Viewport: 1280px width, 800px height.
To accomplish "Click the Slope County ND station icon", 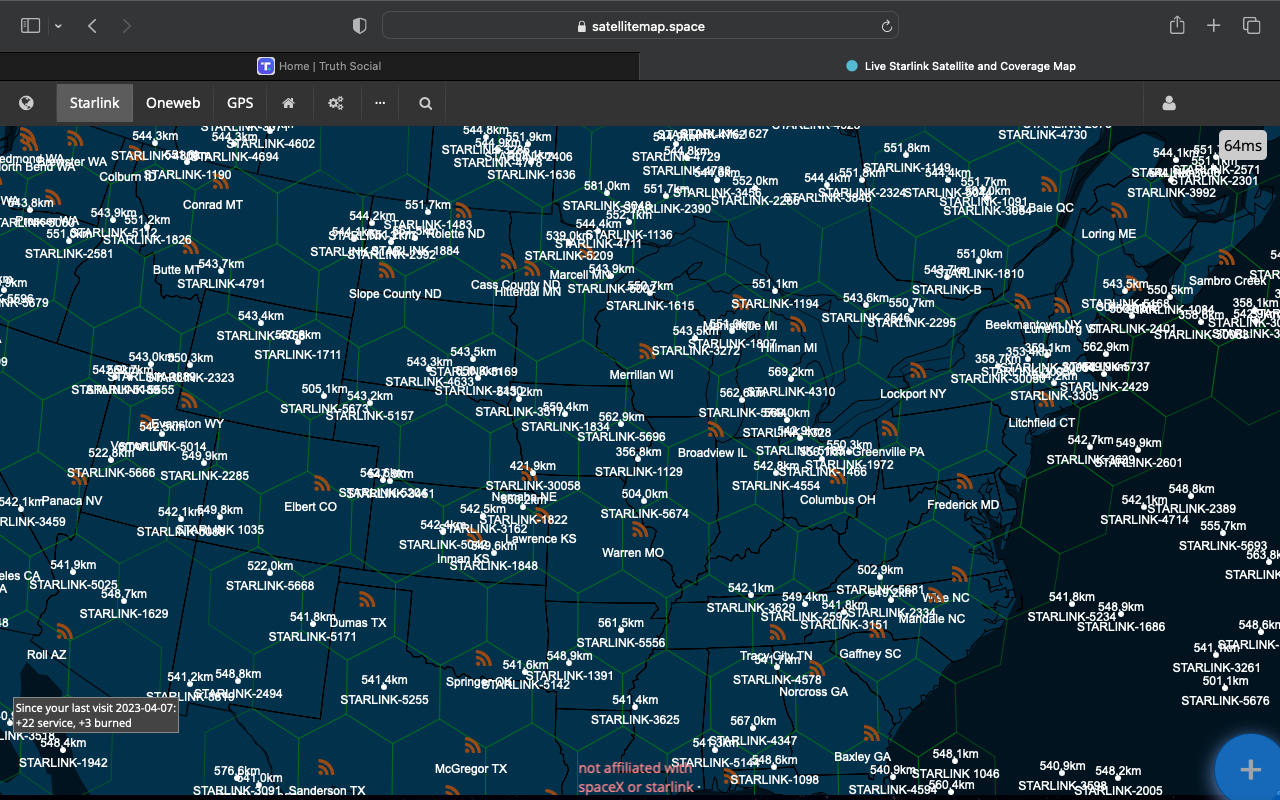I will (386, 271).
